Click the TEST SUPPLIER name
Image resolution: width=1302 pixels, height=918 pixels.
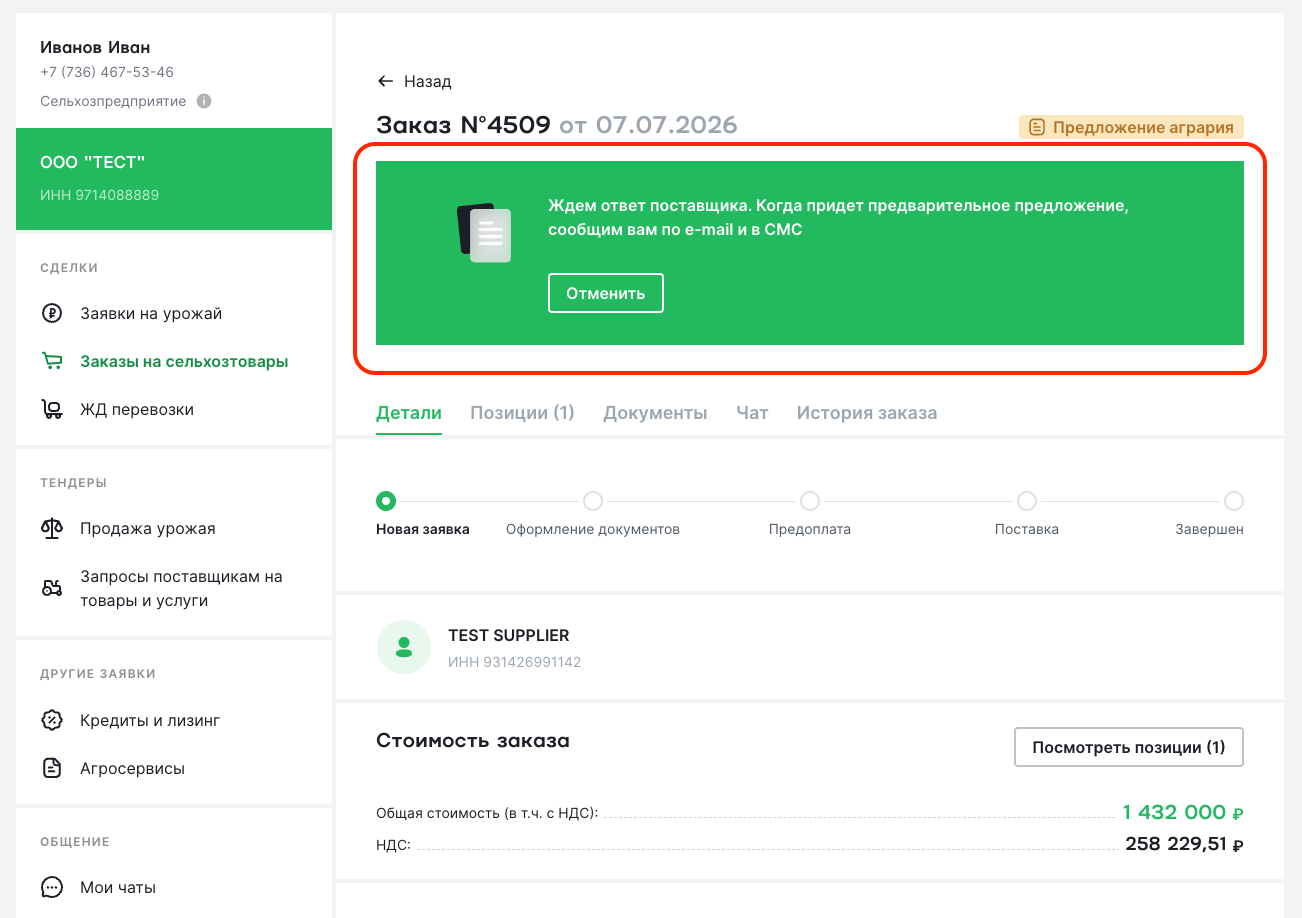click(x=509, y=635)
